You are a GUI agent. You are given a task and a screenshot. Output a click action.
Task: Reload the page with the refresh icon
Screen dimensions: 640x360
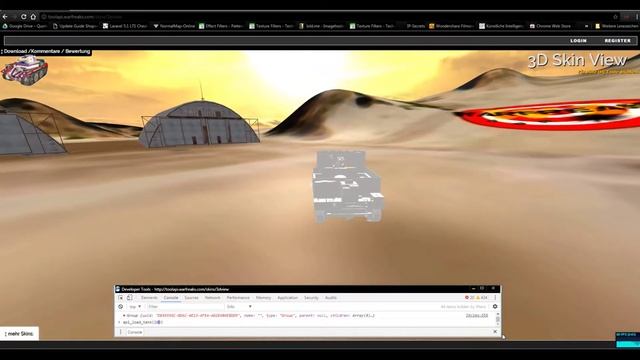24,17
